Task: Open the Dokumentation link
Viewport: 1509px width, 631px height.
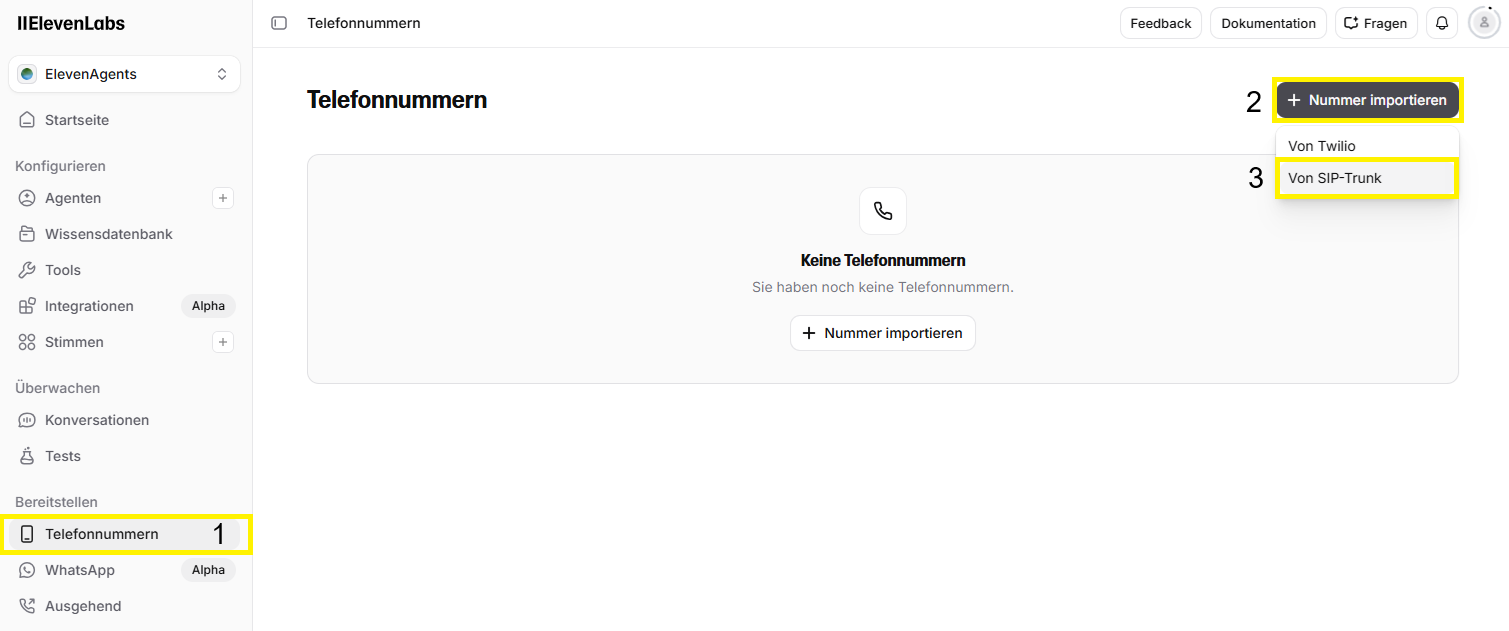Action: [1268, 23]
